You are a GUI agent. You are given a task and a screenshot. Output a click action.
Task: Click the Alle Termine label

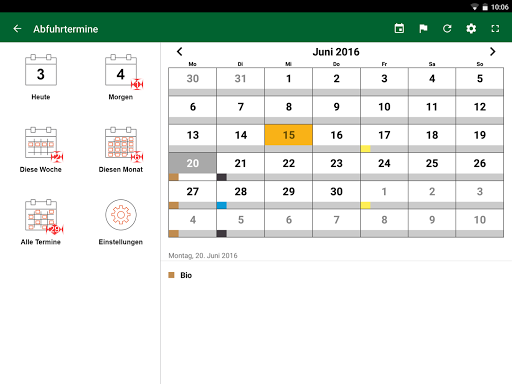41,242
